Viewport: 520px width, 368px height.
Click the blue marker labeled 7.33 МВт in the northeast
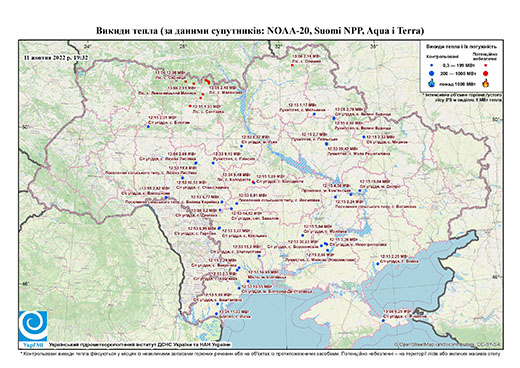364,137
